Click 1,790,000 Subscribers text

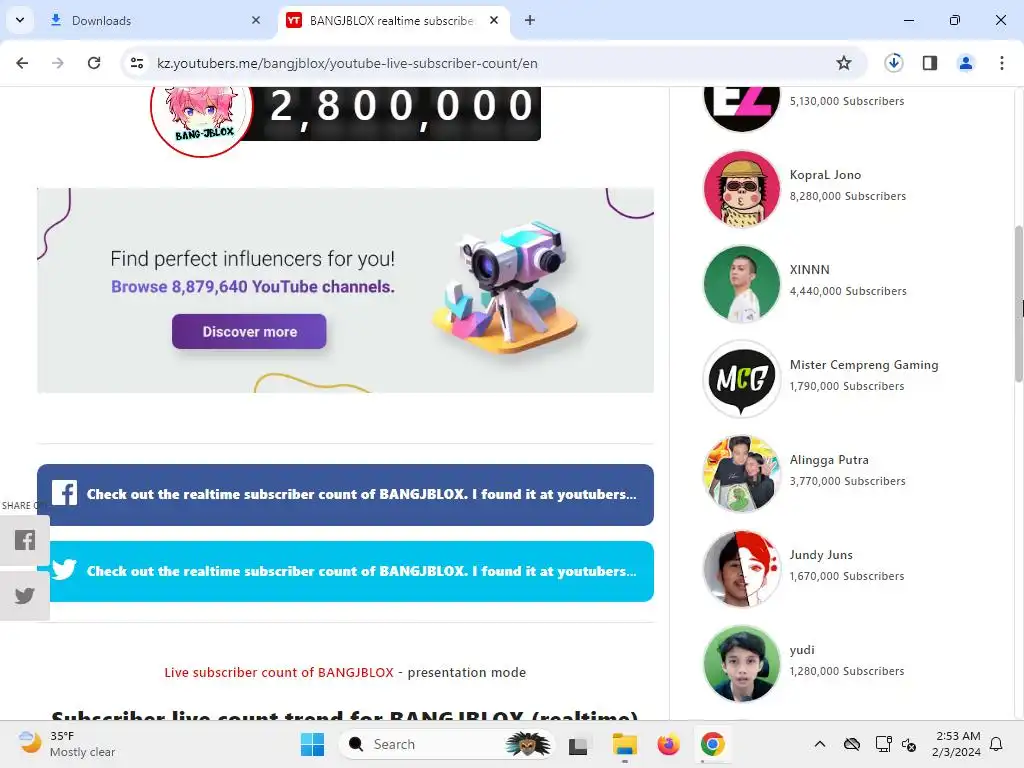[x=847, y=386]
